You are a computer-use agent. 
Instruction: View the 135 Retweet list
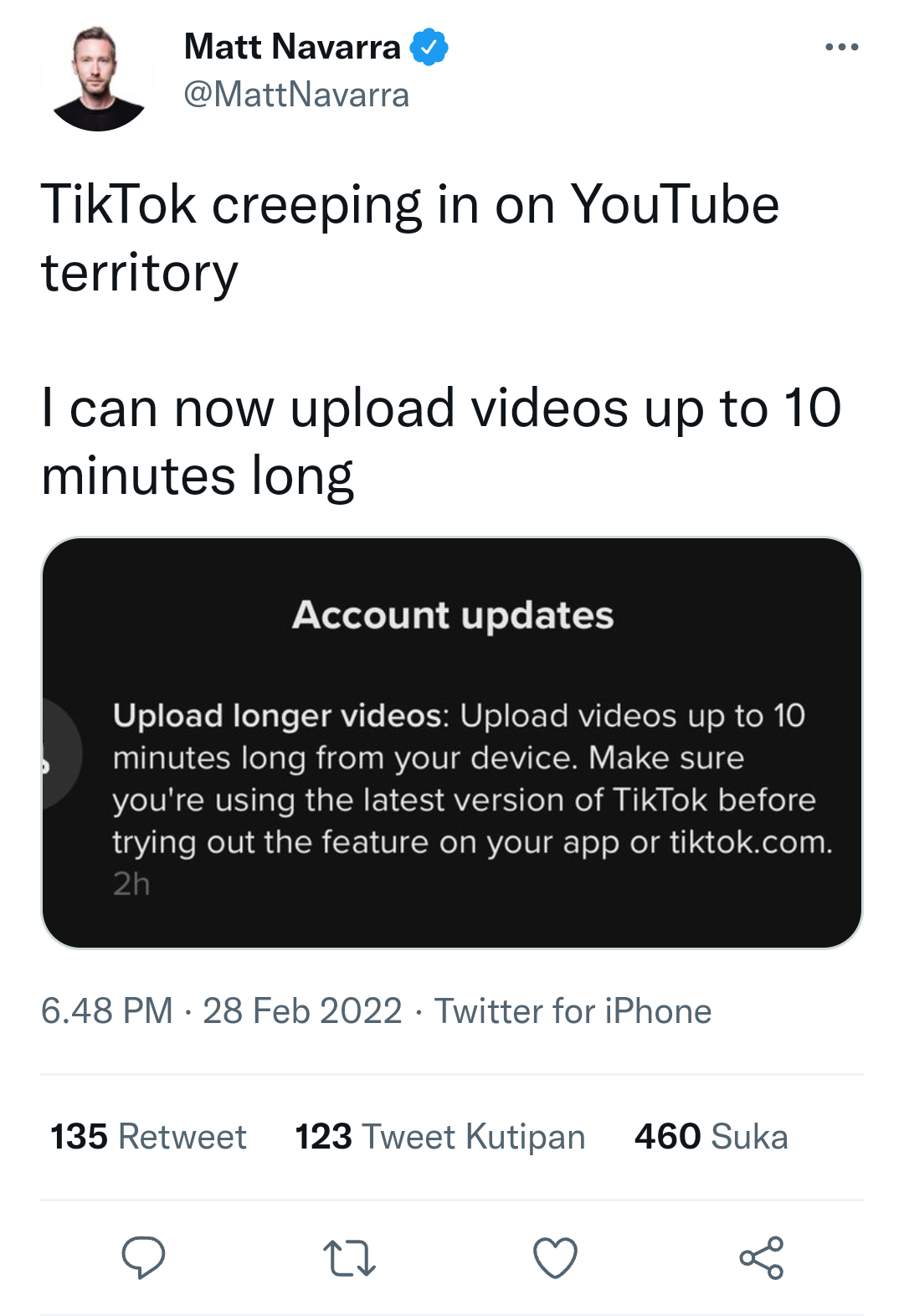coord(148,1137)
